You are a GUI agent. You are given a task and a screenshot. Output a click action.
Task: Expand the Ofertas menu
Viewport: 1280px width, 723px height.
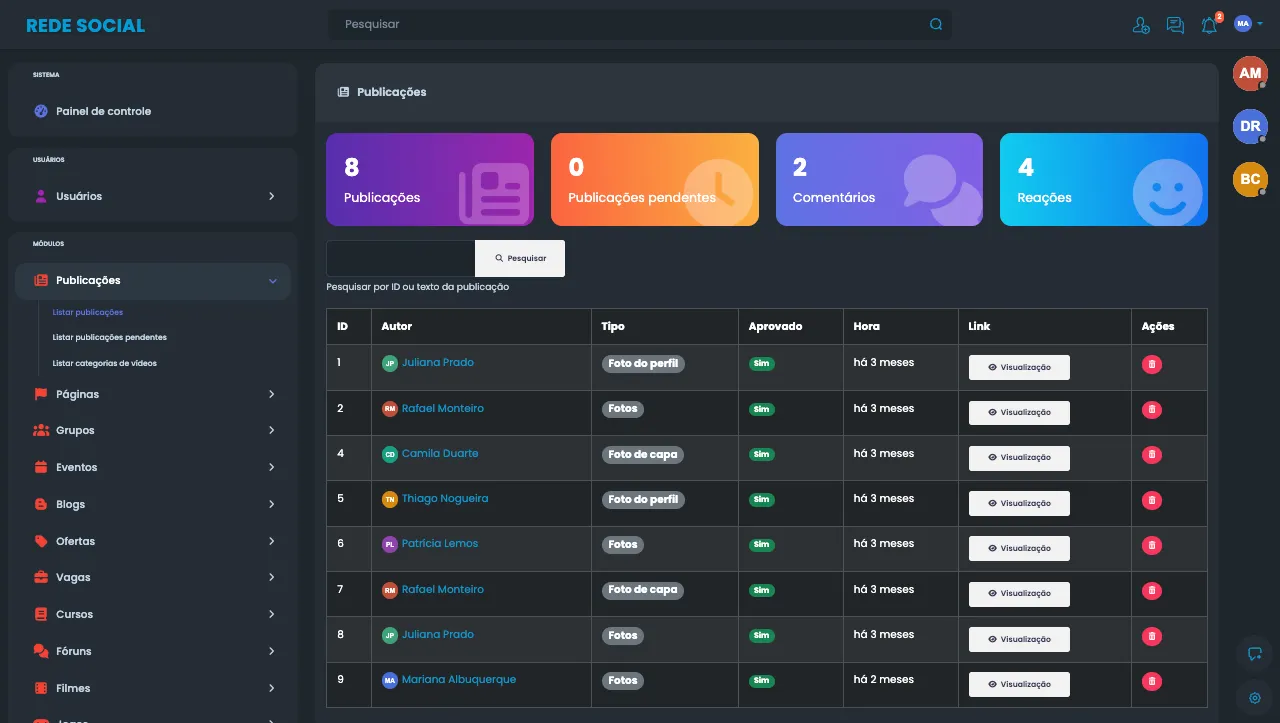pos(153,541)
